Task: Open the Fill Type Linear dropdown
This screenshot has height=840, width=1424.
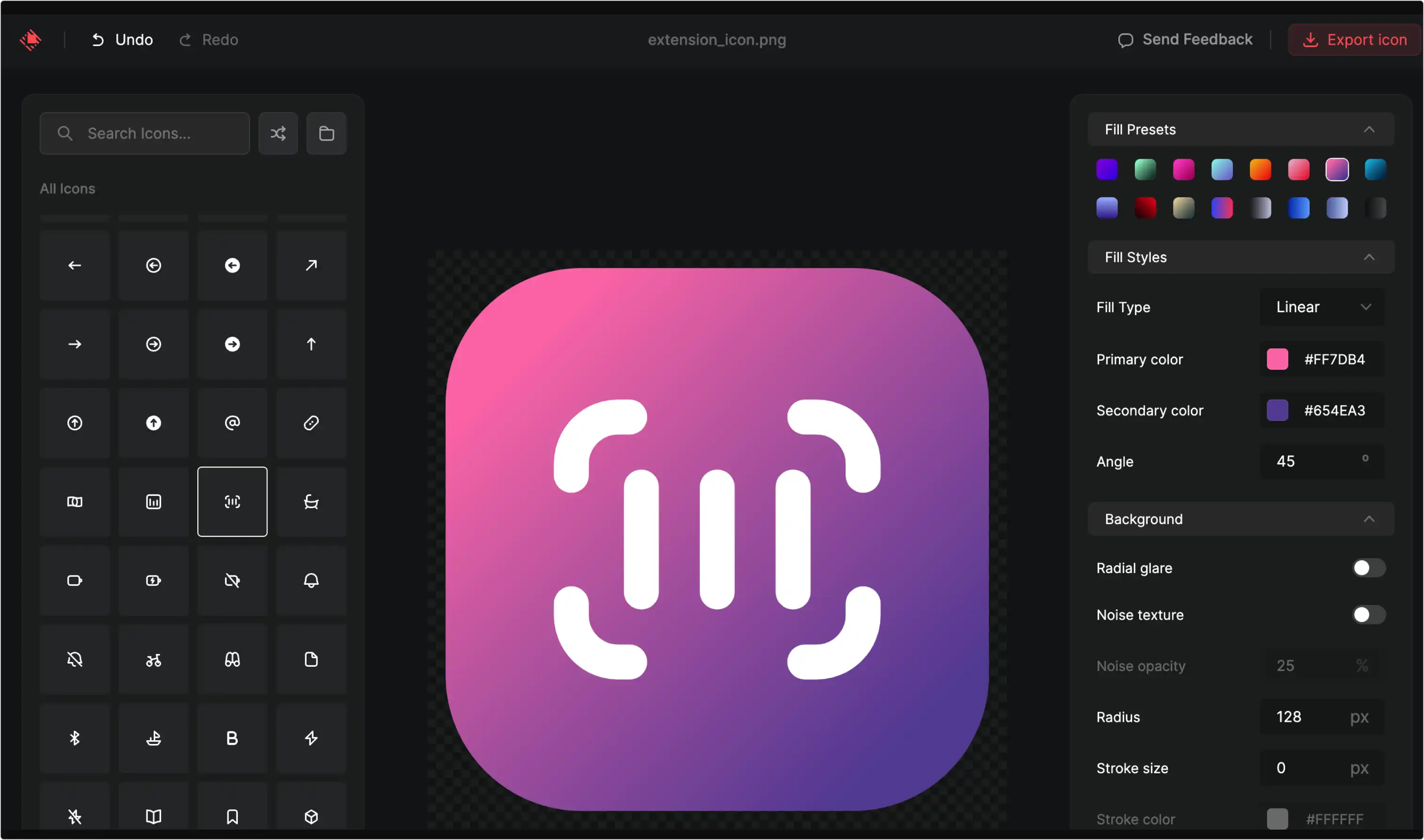Action: pos(1322,307)
